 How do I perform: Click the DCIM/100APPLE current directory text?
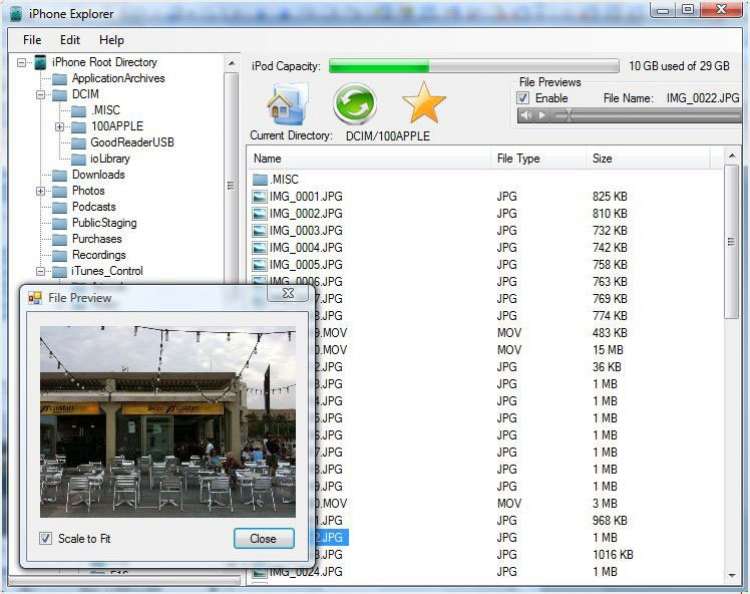point(388,136)
